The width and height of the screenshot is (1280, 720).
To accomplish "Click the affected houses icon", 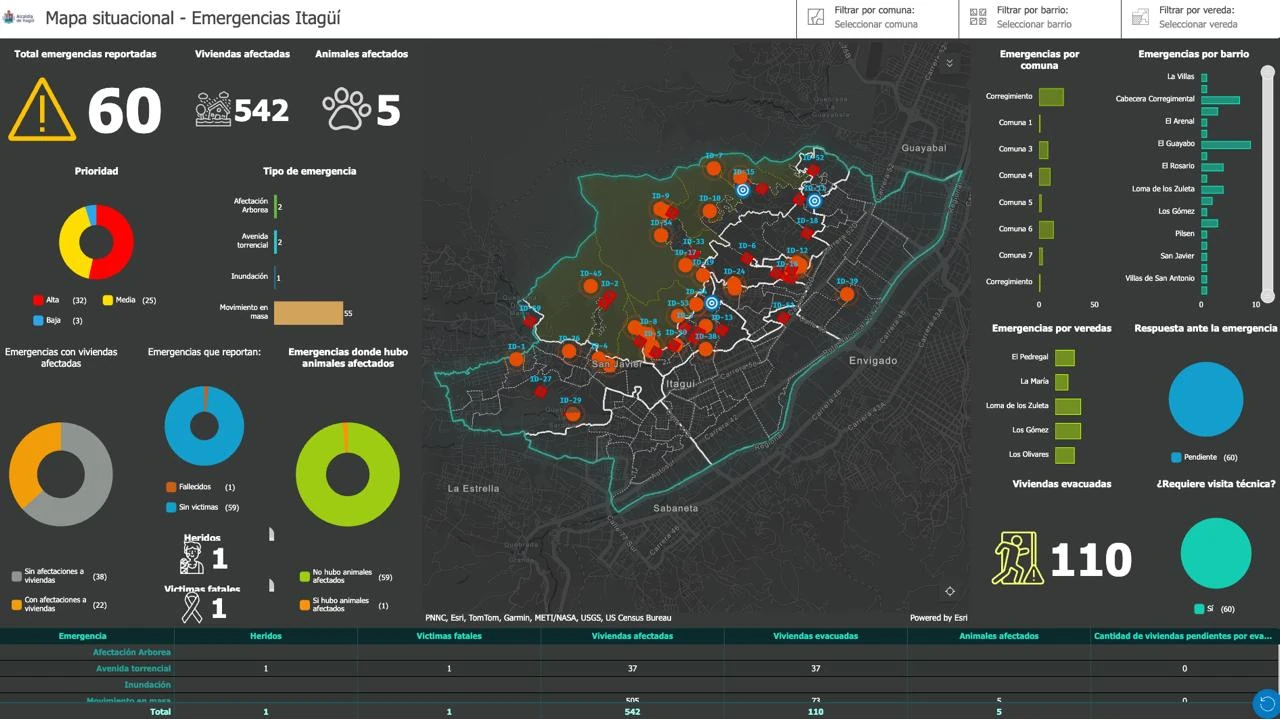I will (x=213, y=109).
